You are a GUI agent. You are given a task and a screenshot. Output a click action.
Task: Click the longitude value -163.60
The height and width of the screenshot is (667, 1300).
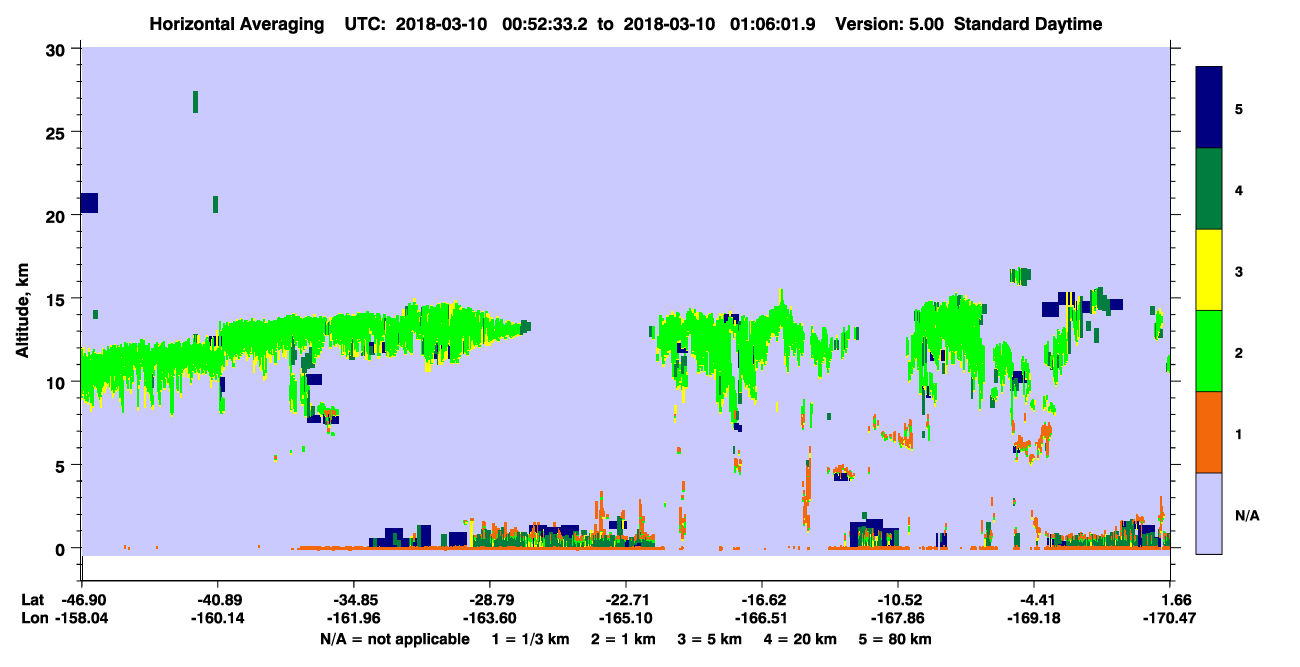[x=490, y=619]
